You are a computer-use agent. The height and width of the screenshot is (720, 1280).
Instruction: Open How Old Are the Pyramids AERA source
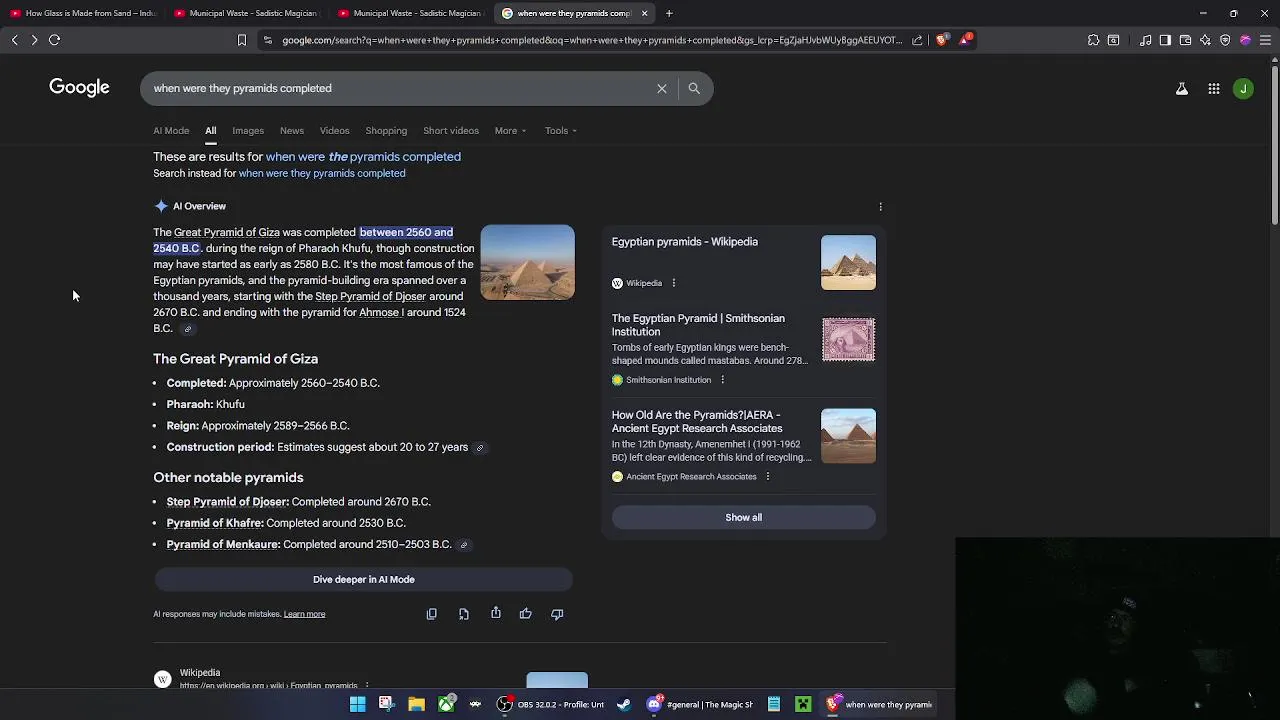tap(697, 422)
